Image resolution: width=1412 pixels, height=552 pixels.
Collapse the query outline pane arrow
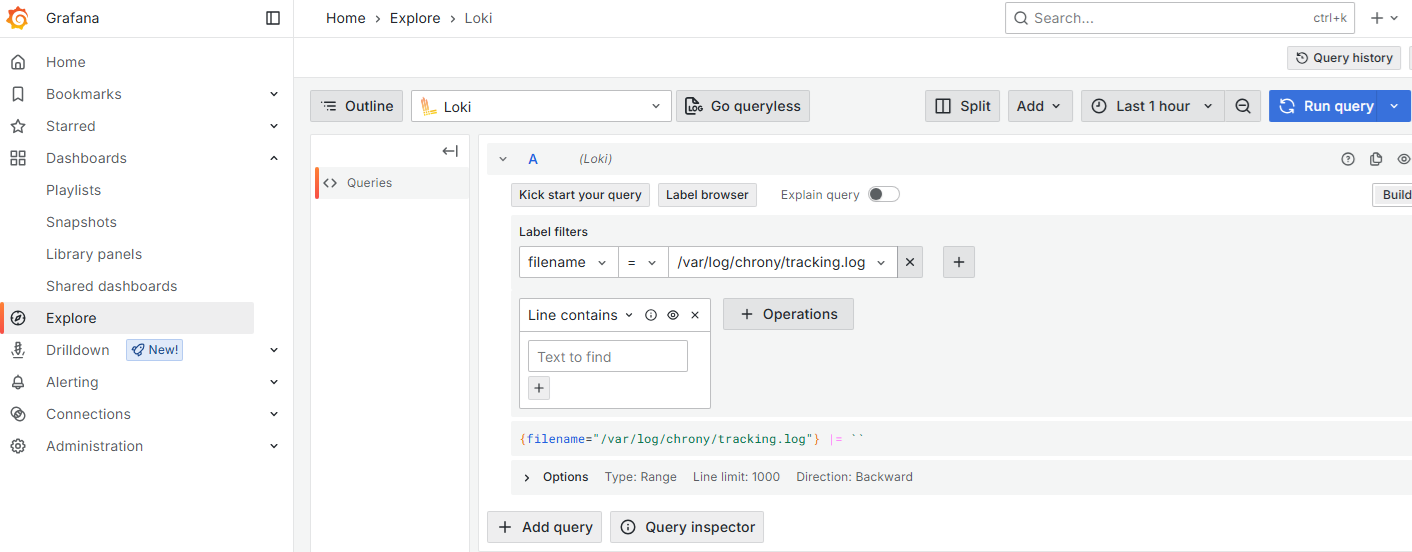point(450,151)
